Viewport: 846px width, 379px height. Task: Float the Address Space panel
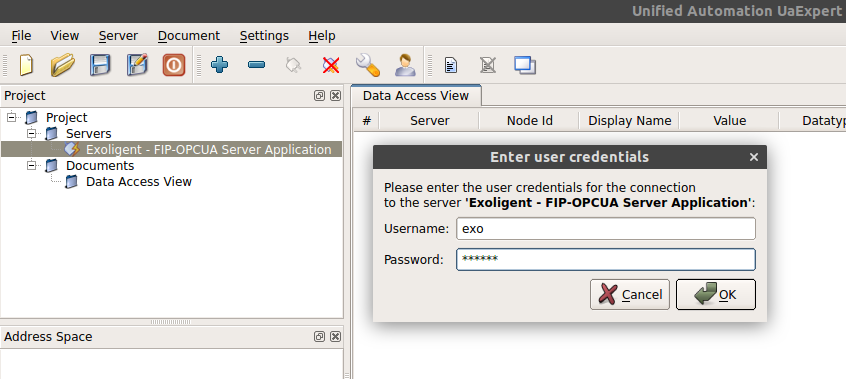click(319, 336)
